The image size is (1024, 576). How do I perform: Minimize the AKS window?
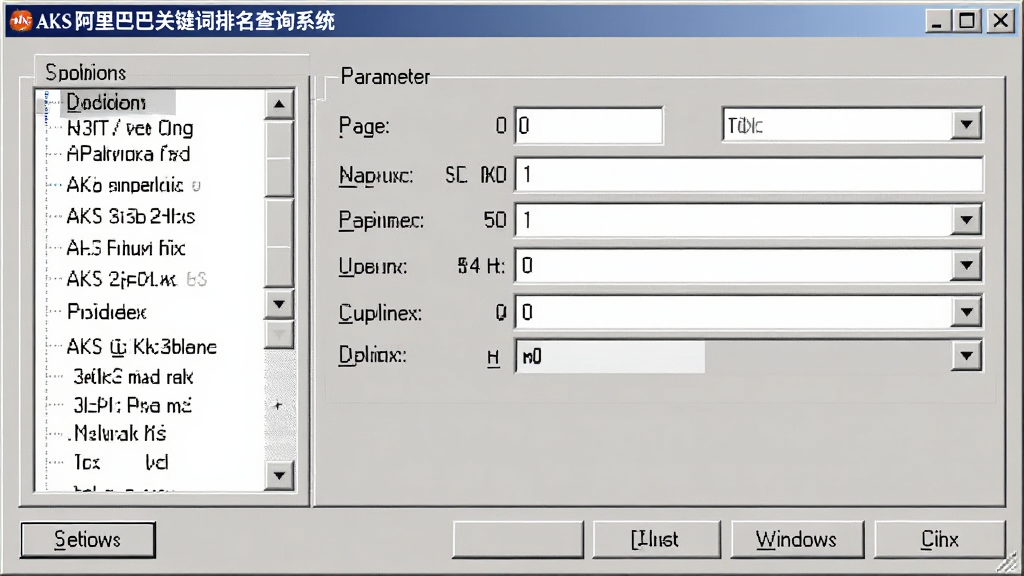(x=937, y=21)
